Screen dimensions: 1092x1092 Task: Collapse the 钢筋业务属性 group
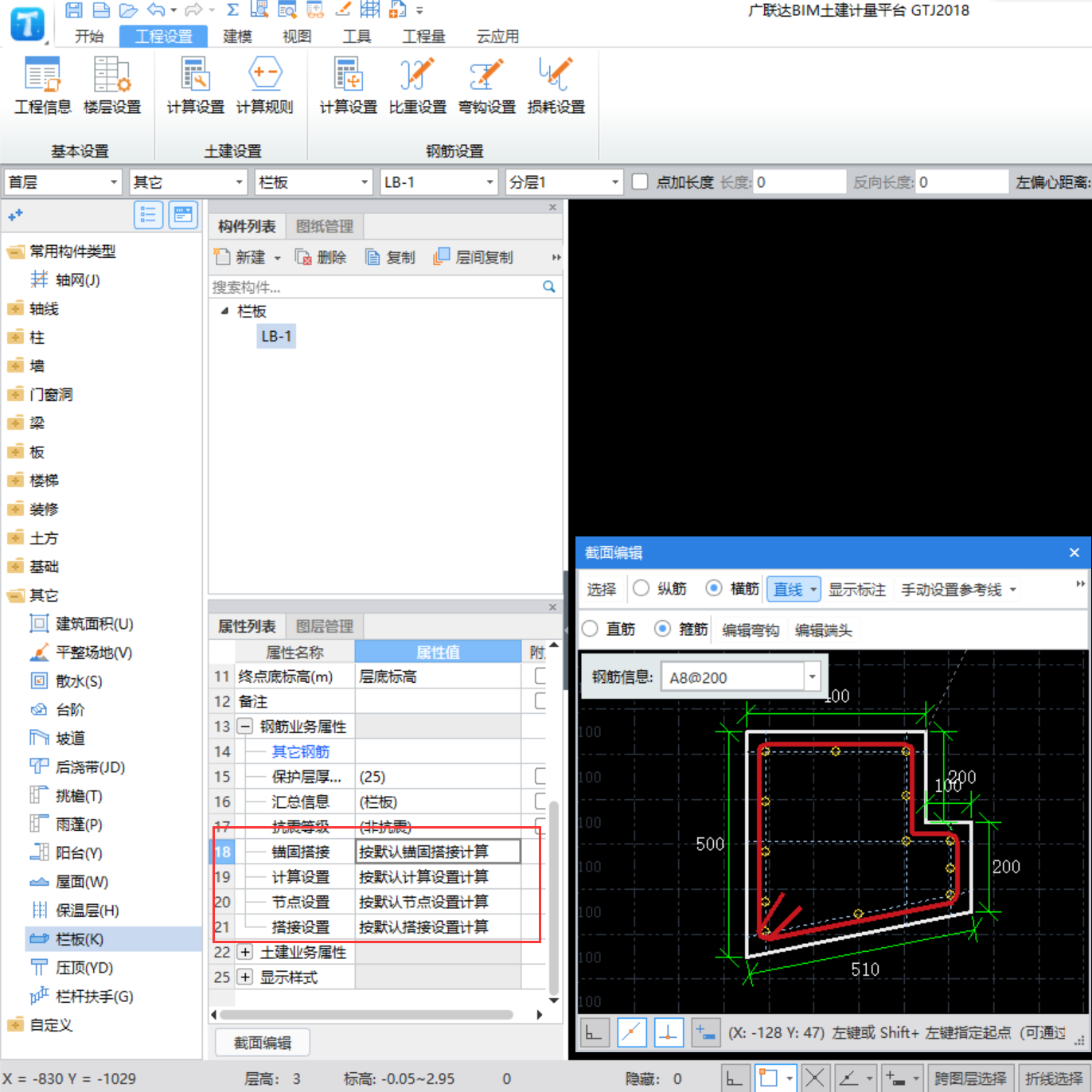click(245, 726)
